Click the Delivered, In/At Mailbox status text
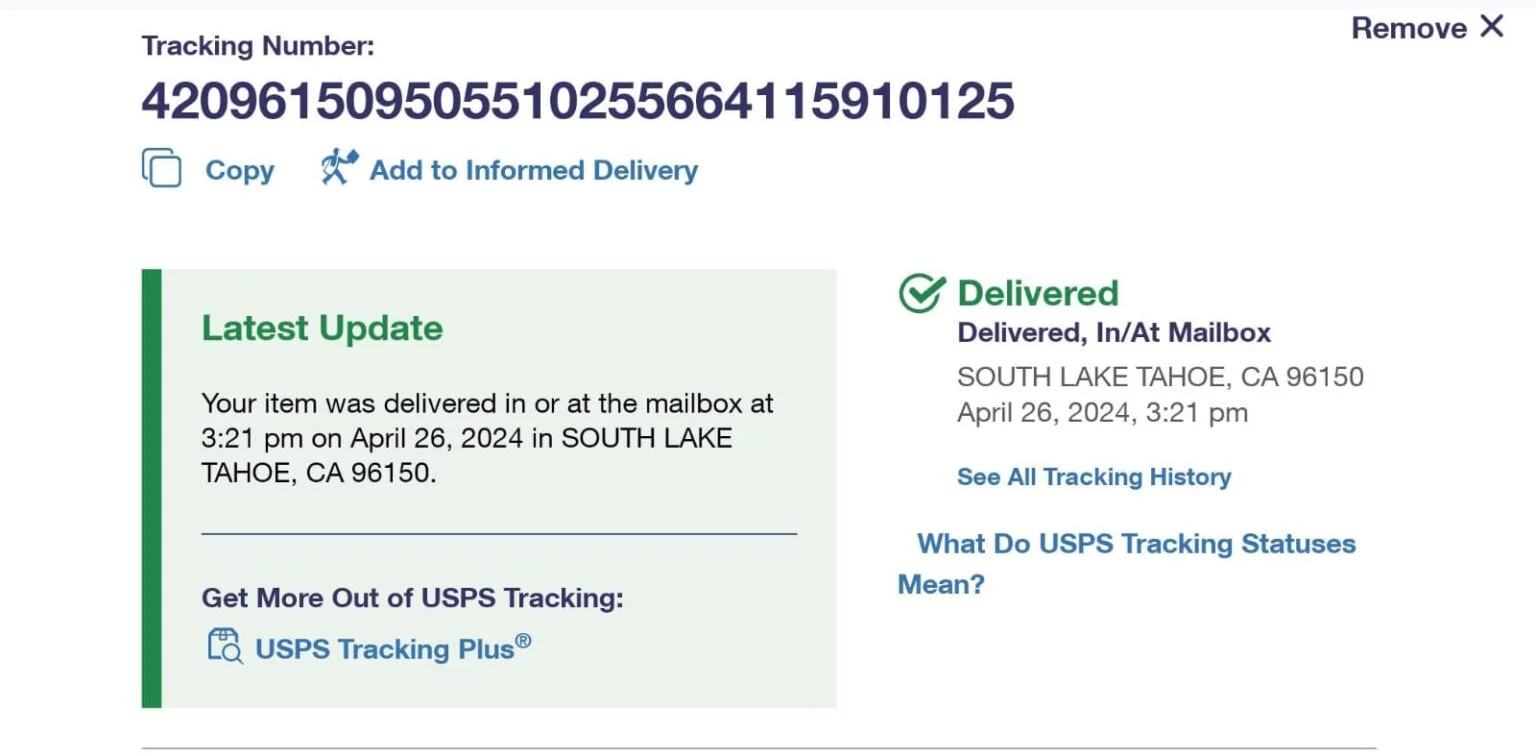Viewport: 1536px width, 756px height. point(1114,332)
